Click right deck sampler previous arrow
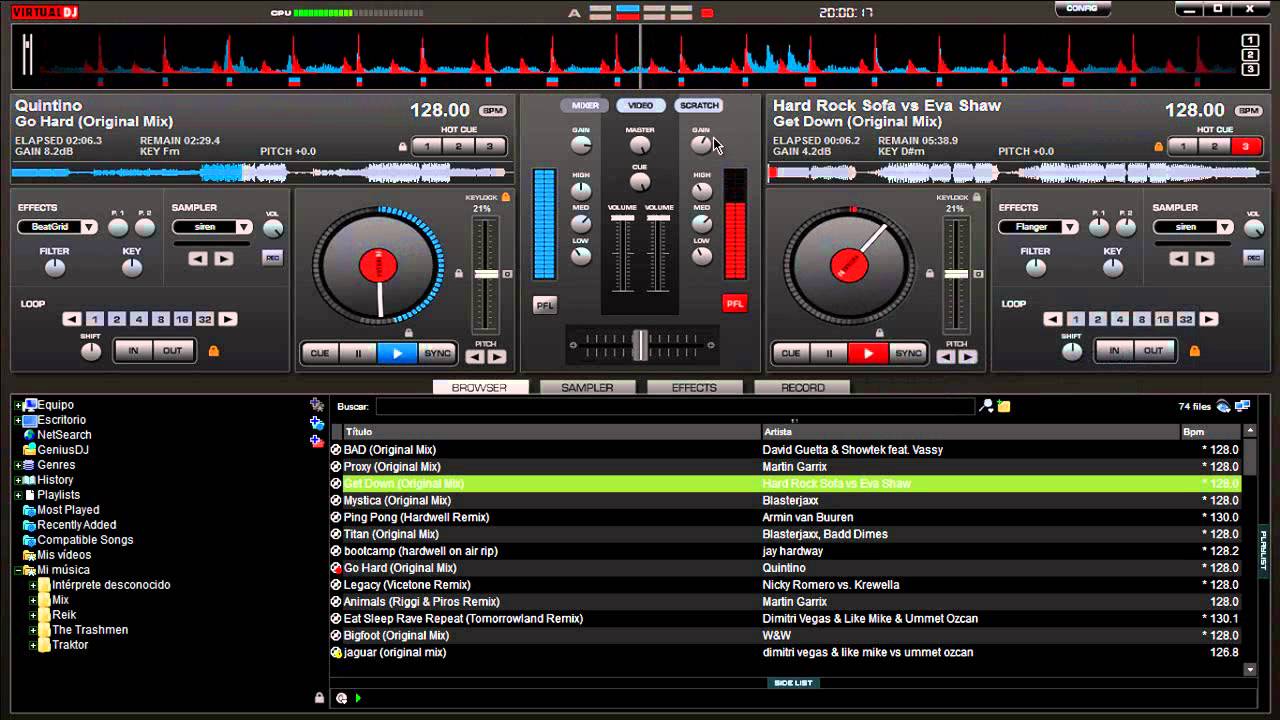This screenshot has height=720, width=1280. (x=1179, y=258)
